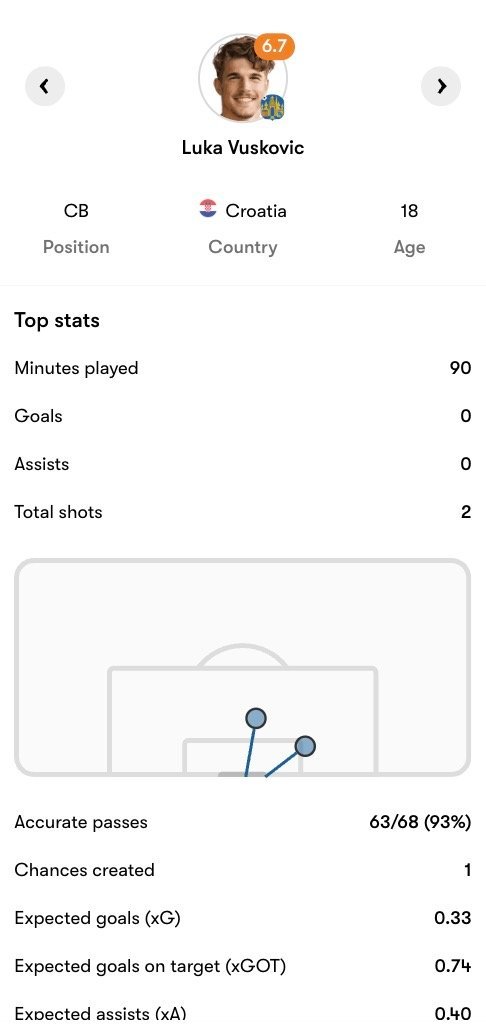Tap the goal line on the shot map
This screenshot has width=486, height=1034.
(243, 774)
